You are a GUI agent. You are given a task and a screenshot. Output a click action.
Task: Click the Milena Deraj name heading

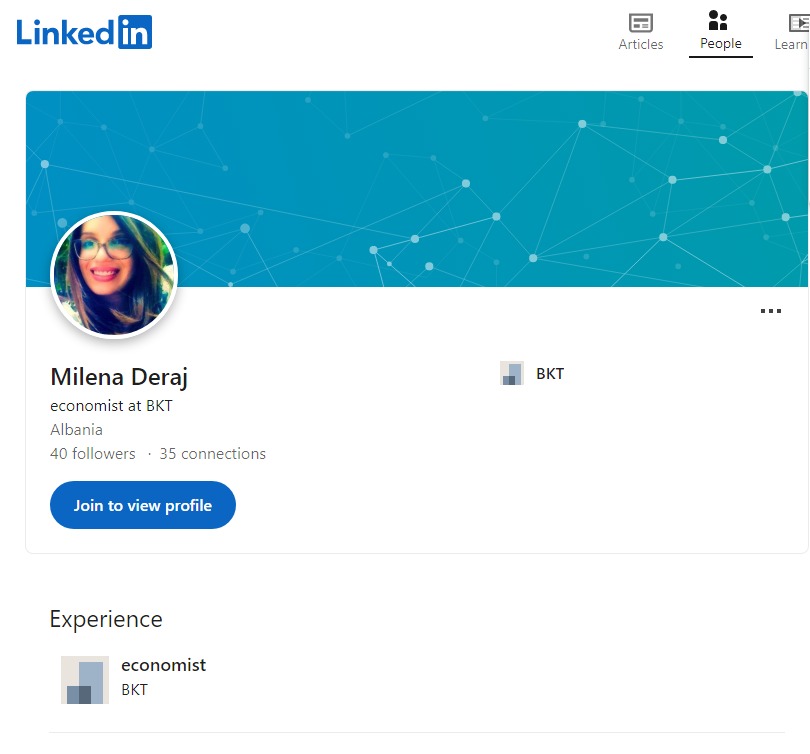click(119, 377)
